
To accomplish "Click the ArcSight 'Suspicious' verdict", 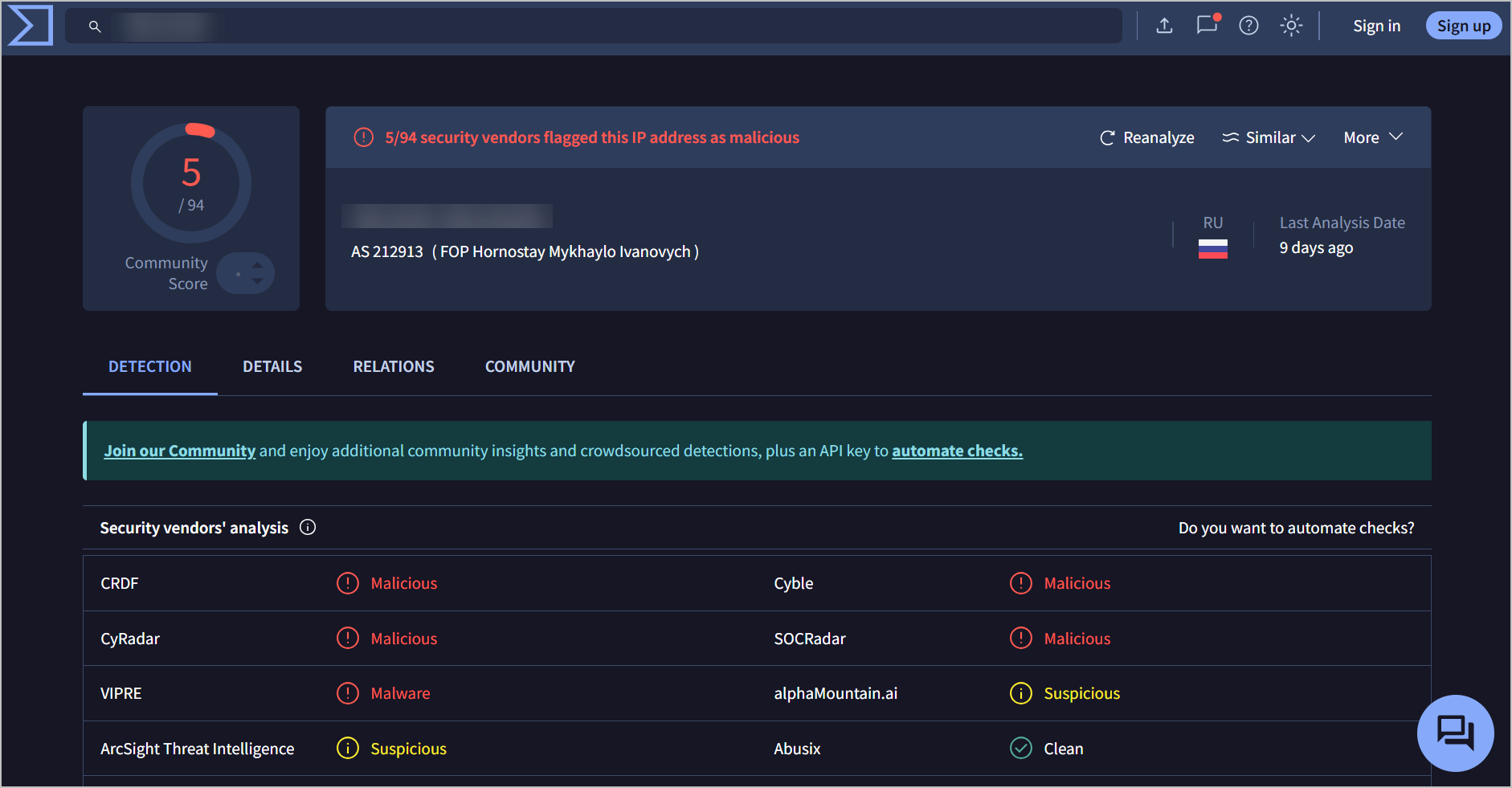I will pos(408,749).
